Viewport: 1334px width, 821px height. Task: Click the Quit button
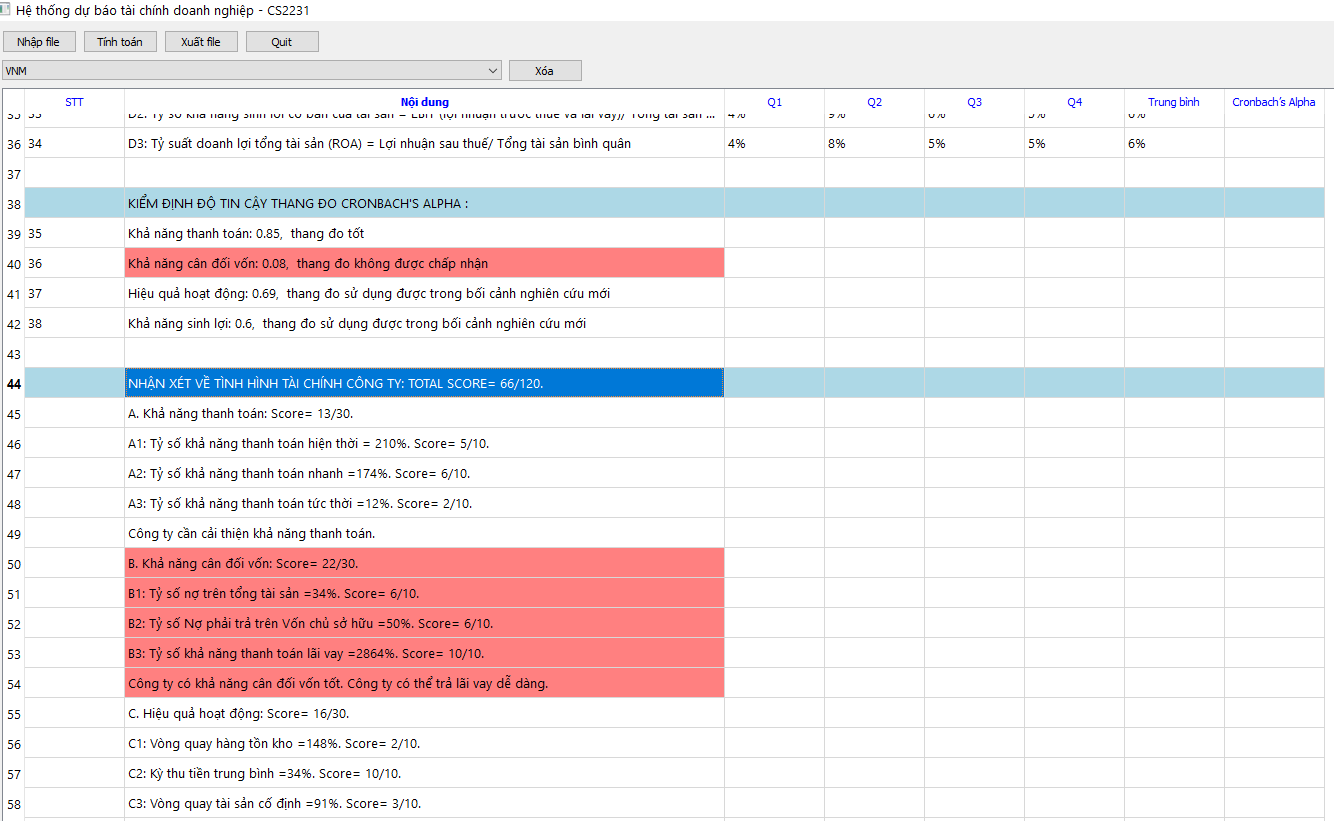(x=282, y=42)
